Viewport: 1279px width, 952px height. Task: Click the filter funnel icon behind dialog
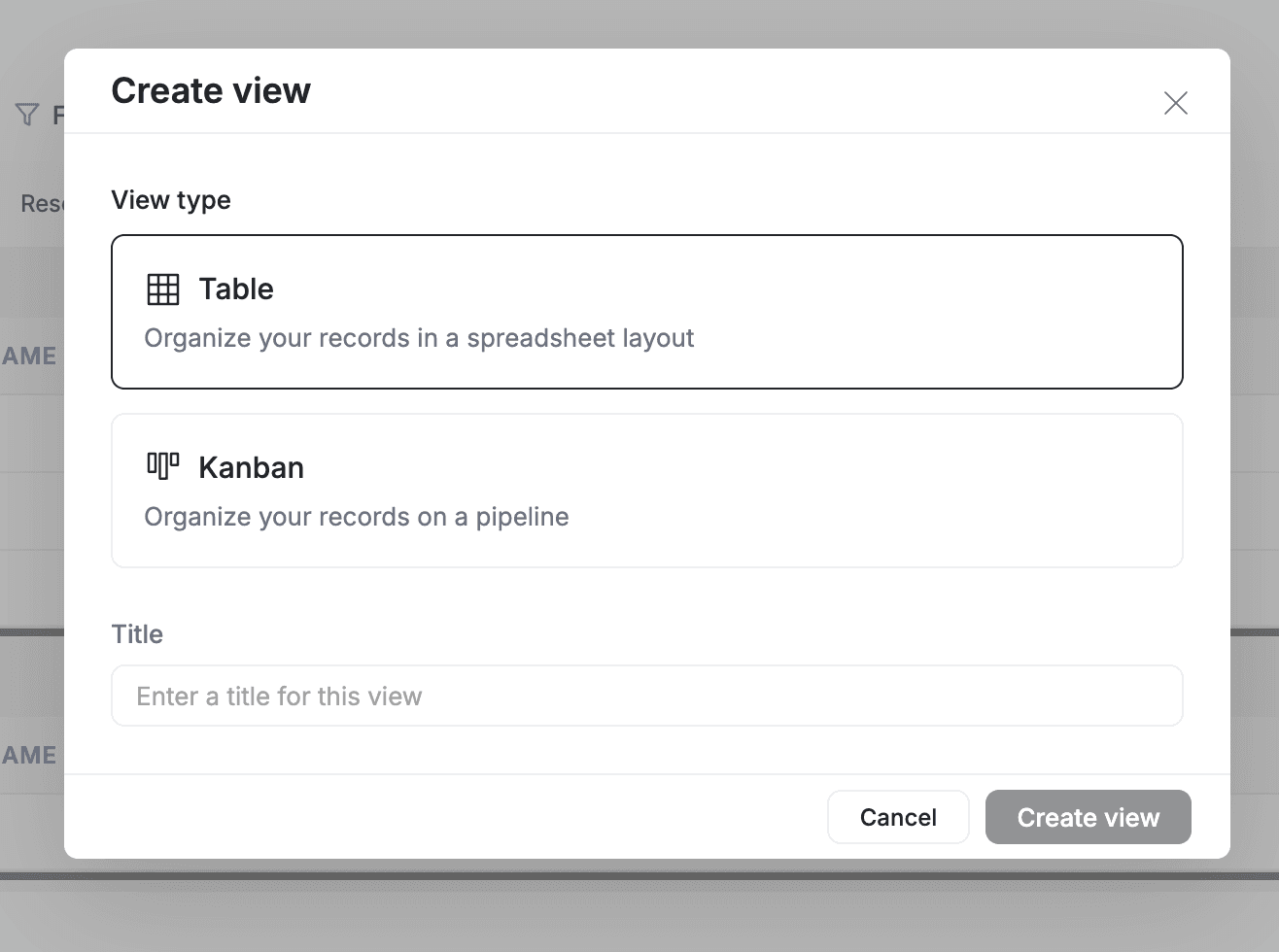[x=26, y=114]
